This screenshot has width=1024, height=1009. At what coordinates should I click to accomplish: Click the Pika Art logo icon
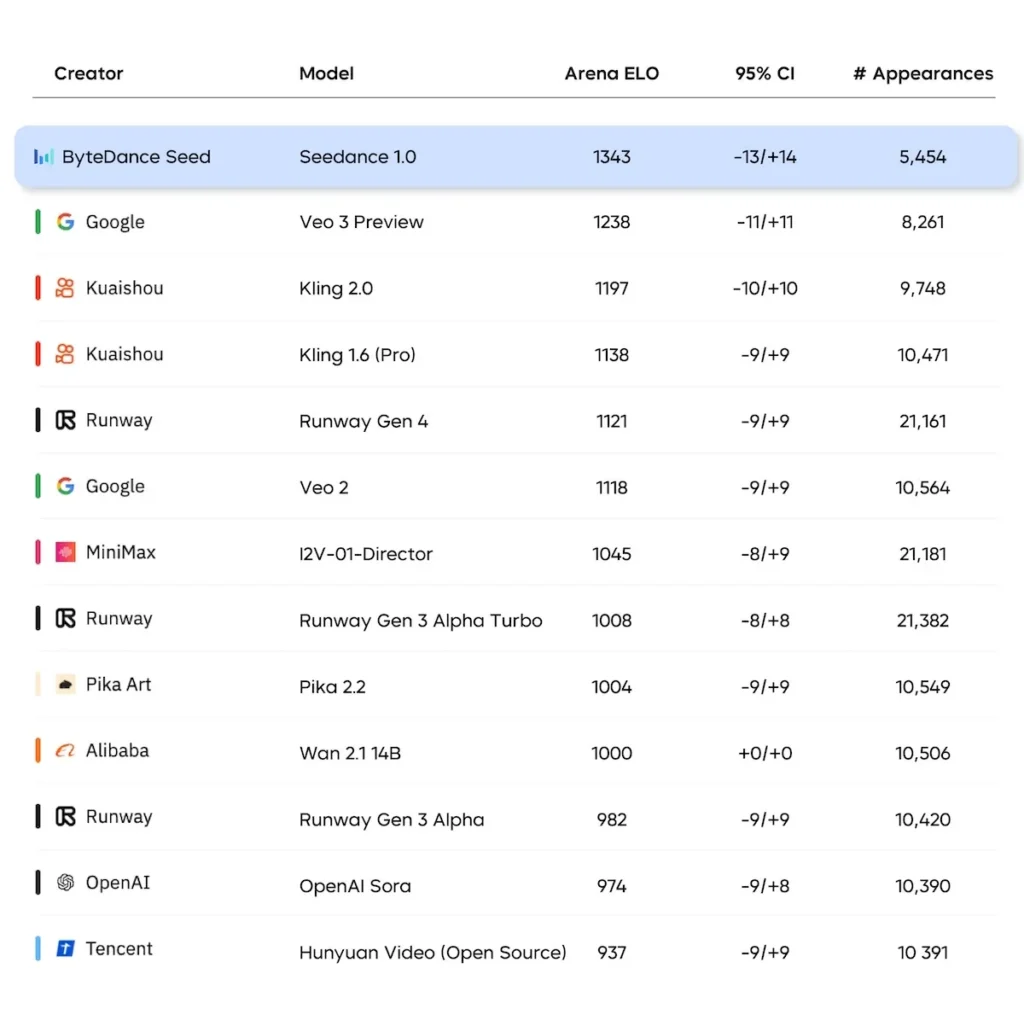[x=65, y=684]
